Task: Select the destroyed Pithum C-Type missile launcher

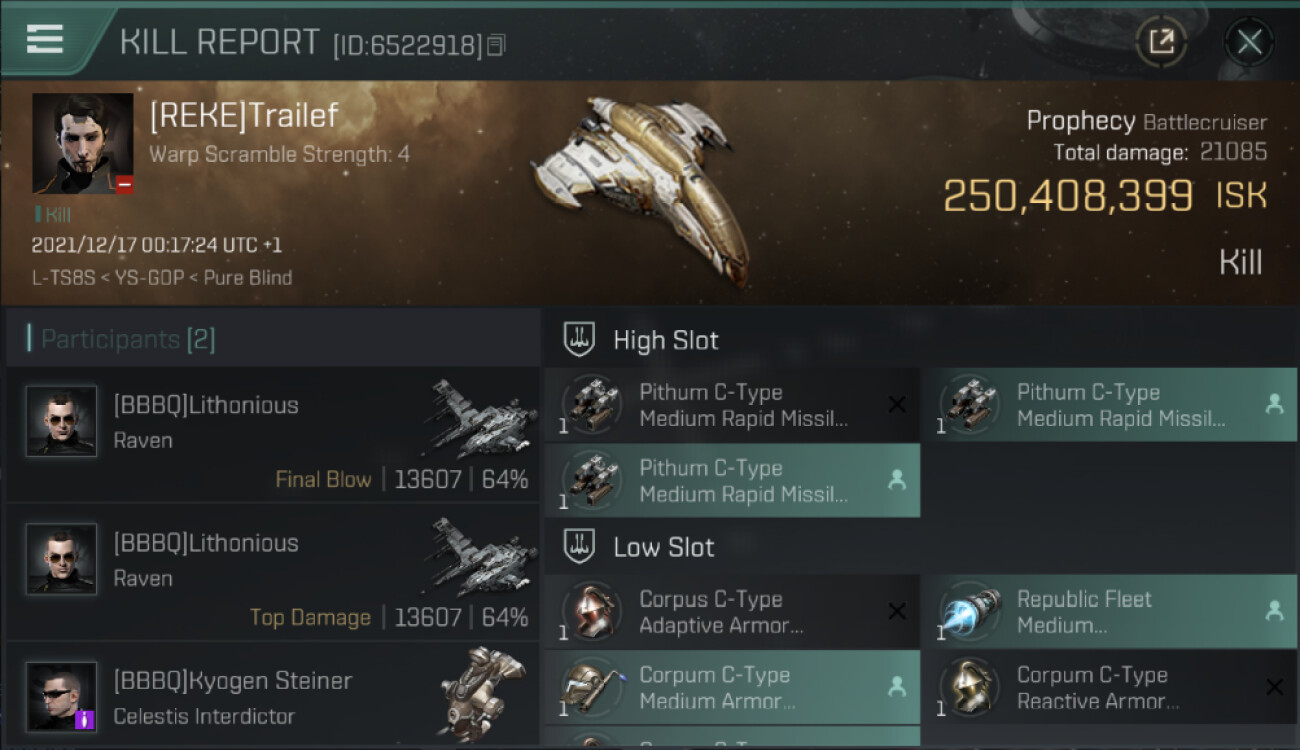Action: (732, 405)
